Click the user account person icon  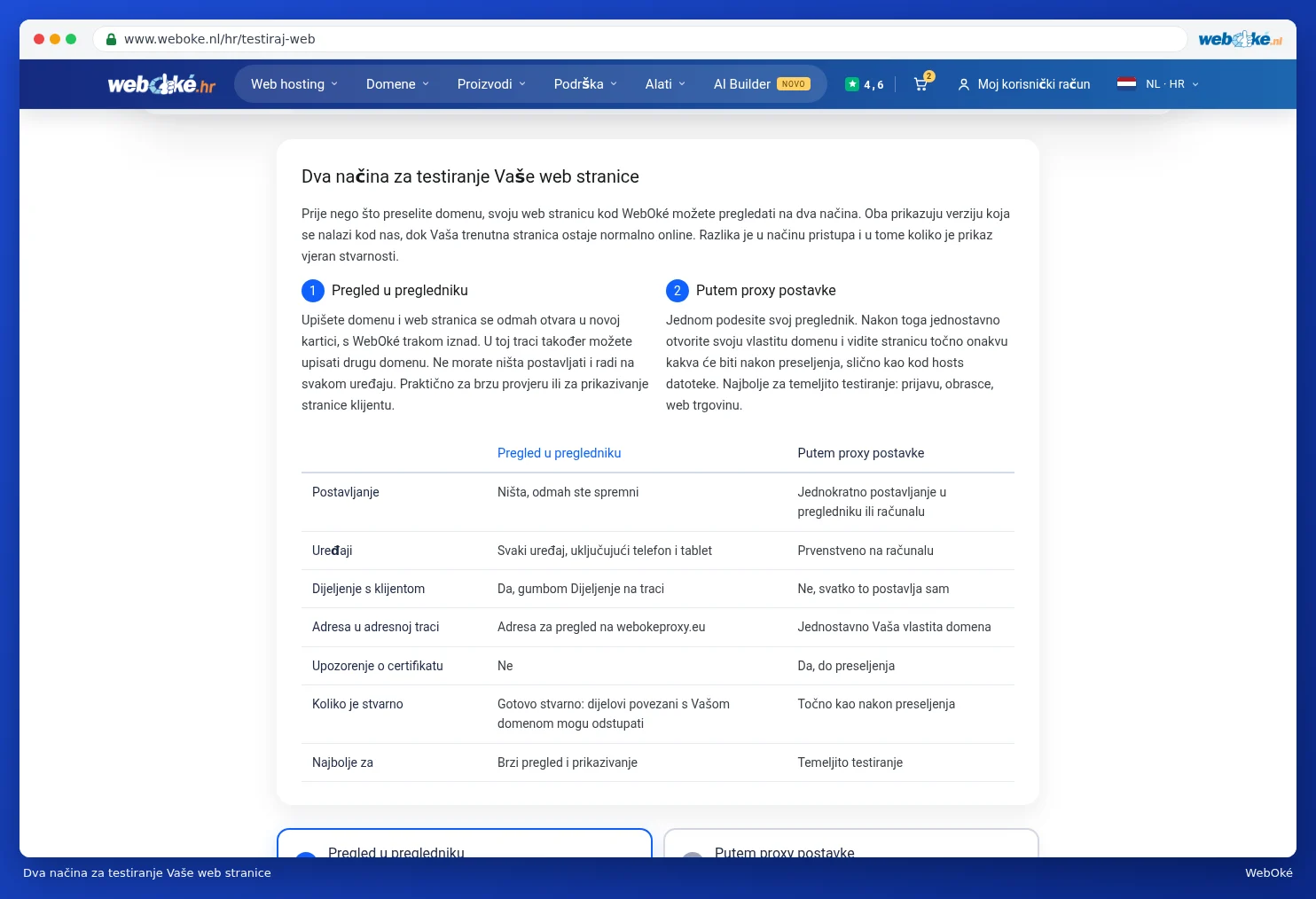964,84
